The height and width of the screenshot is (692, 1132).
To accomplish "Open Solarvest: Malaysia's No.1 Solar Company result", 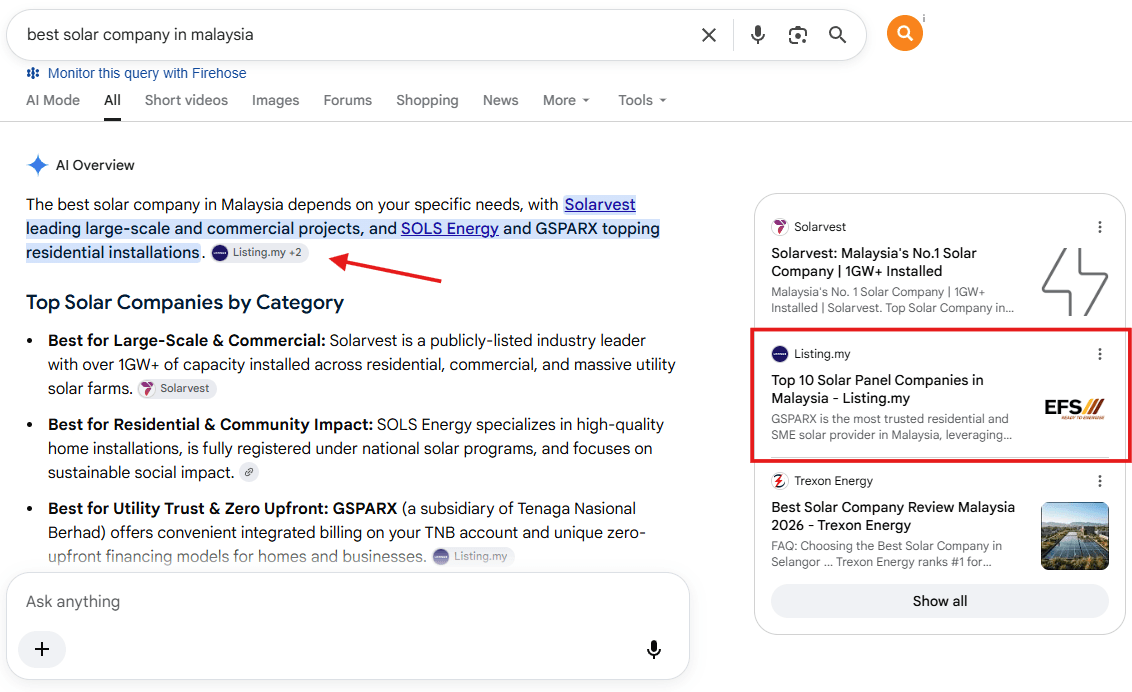I will pos(874,262).
